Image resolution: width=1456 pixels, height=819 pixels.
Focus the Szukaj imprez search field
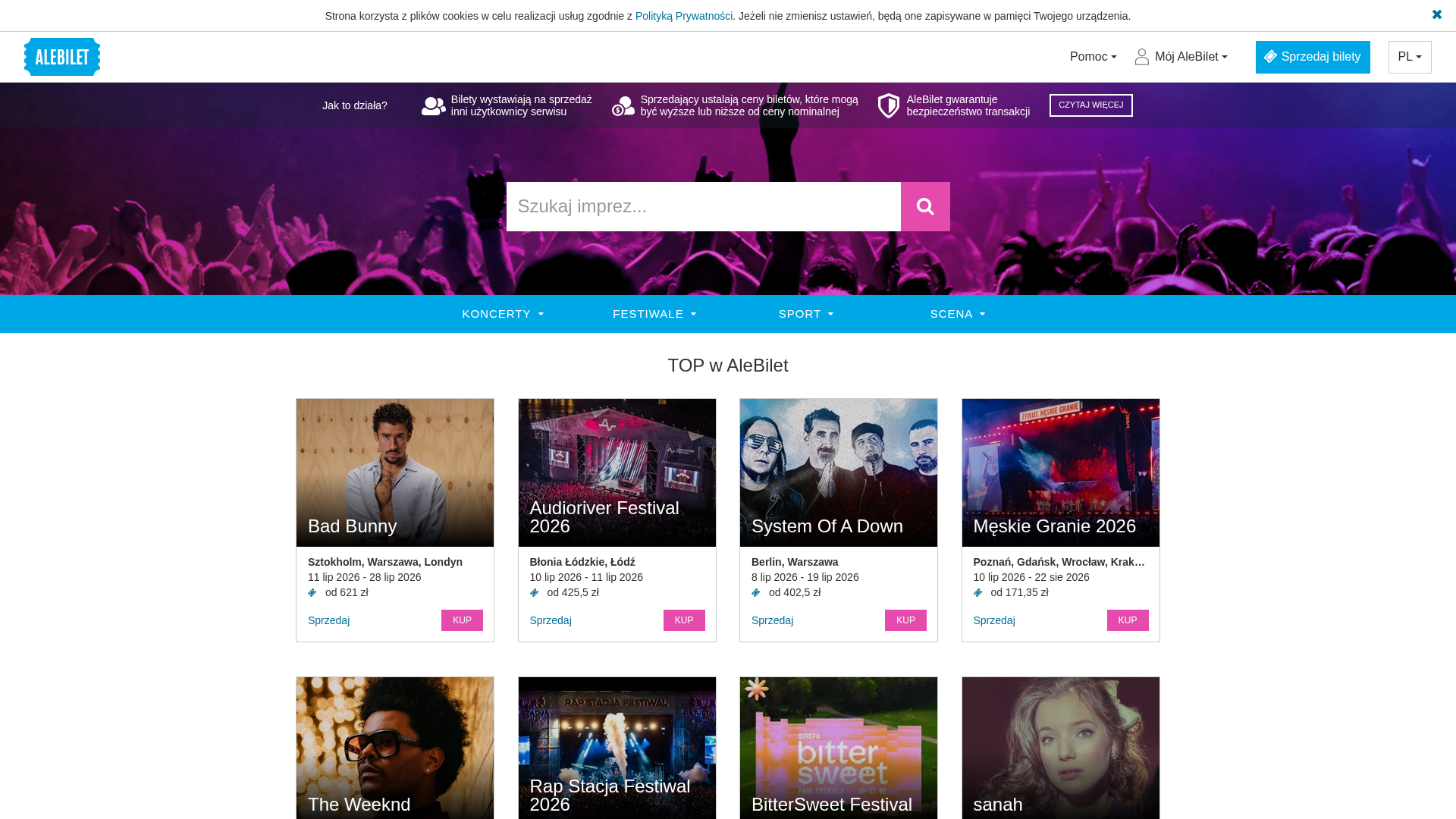[704, 206]
